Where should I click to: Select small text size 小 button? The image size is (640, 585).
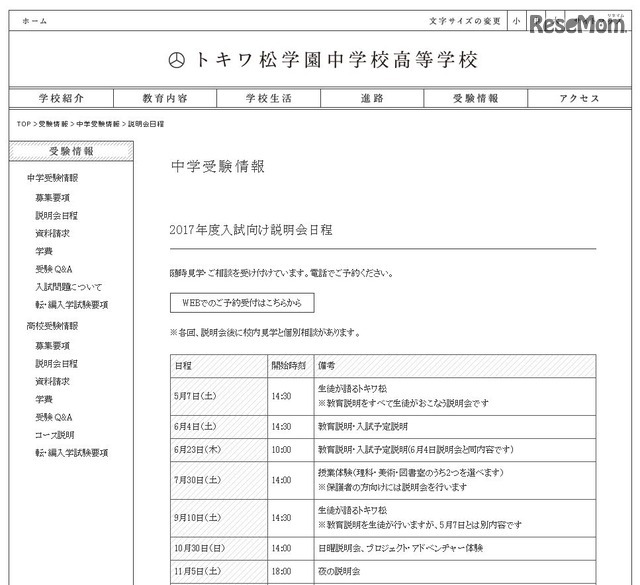click(x=516, y=21)
